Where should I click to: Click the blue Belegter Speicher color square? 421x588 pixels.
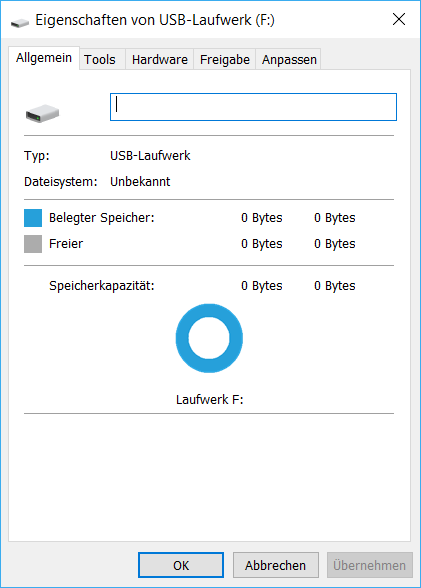point(33,218)
